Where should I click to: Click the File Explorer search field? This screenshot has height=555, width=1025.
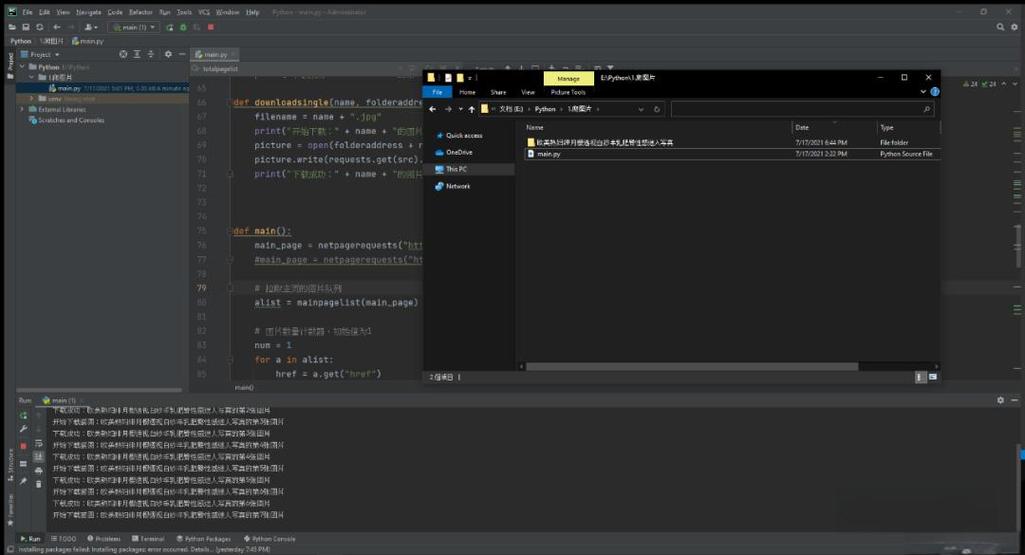(802, 109)
